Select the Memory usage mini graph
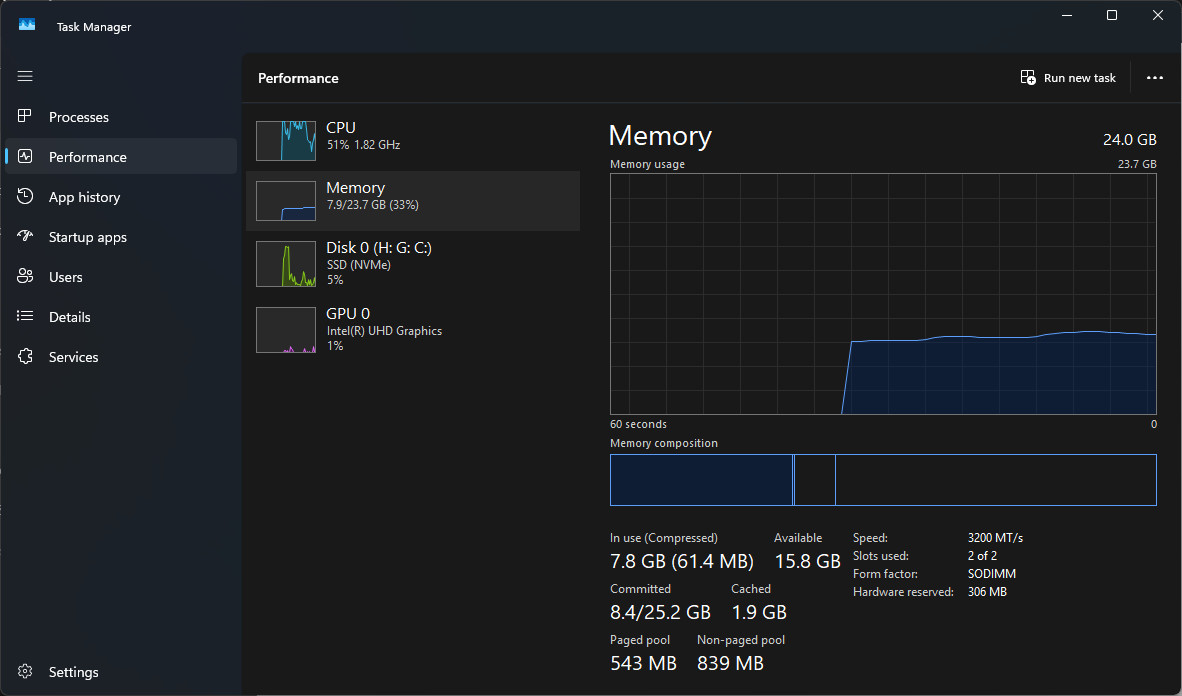This screenshot has height=696, width=1182. click(286, 201)
